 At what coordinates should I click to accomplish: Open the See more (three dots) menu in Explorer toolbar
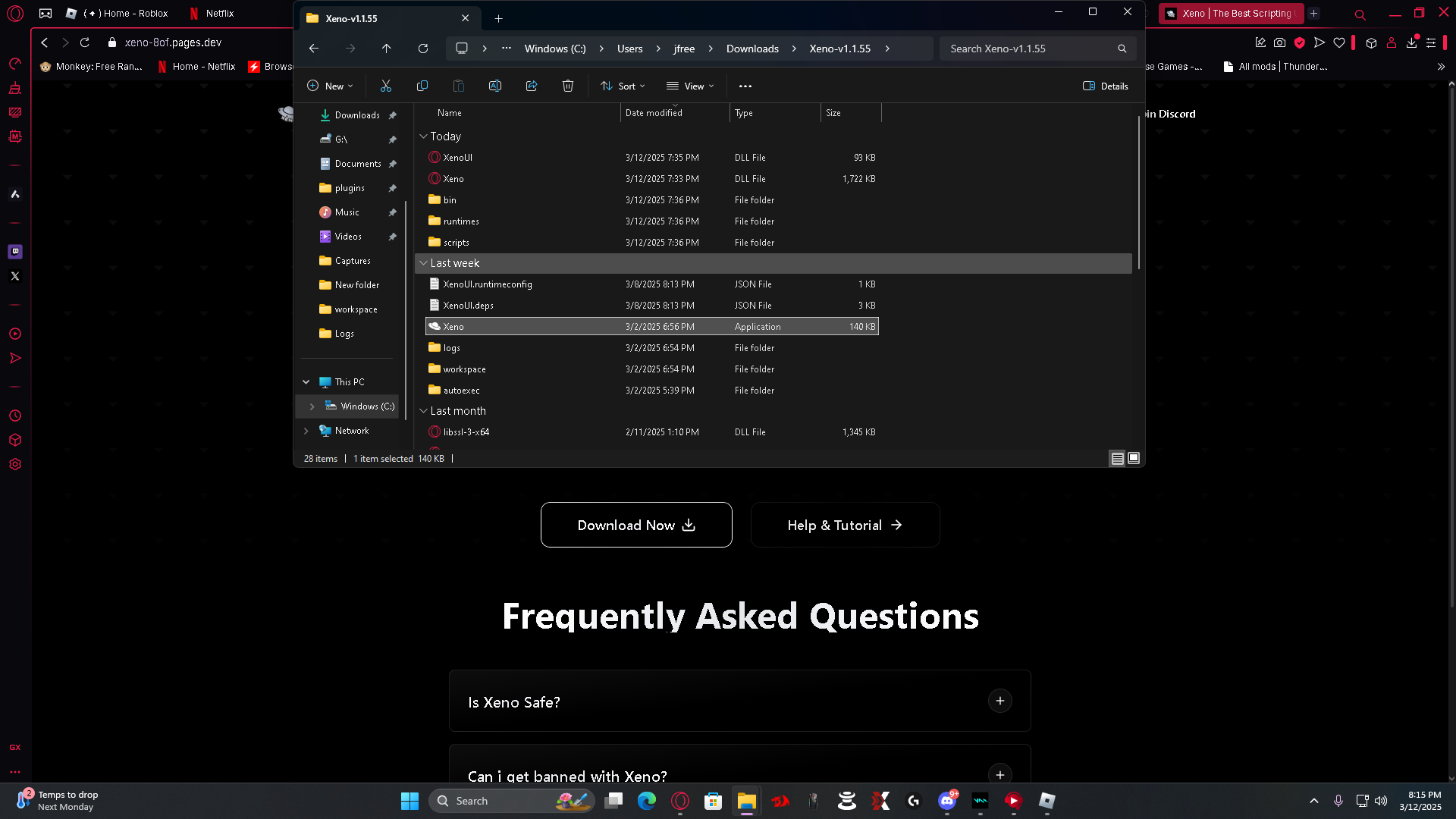click(x=745, y=86)
